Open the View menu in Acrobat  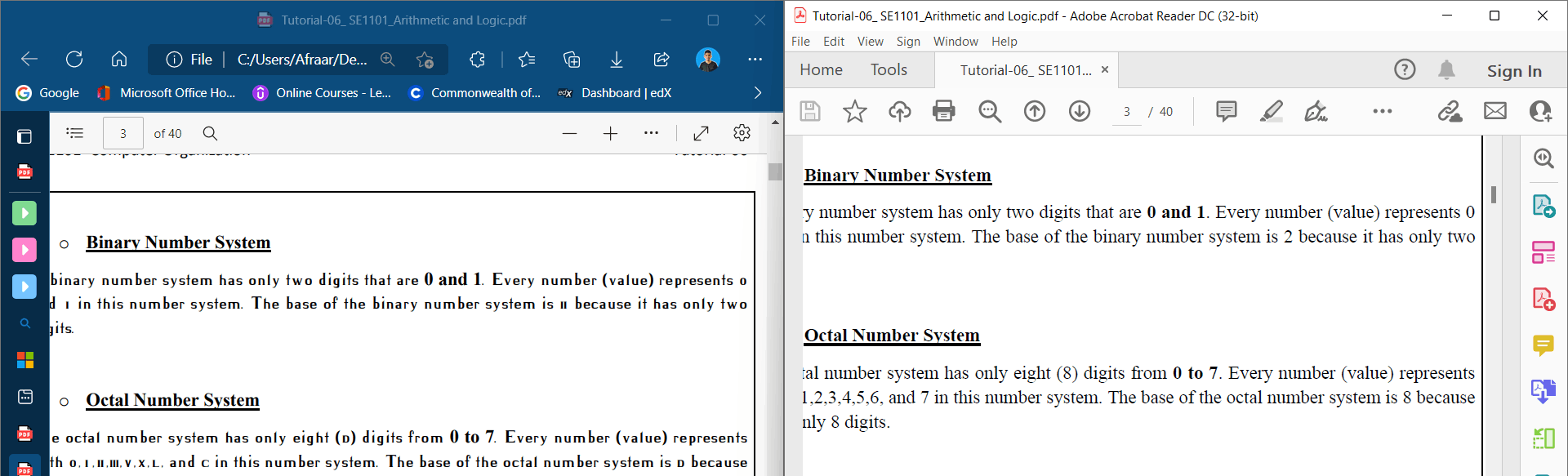(x=870, y=42)
